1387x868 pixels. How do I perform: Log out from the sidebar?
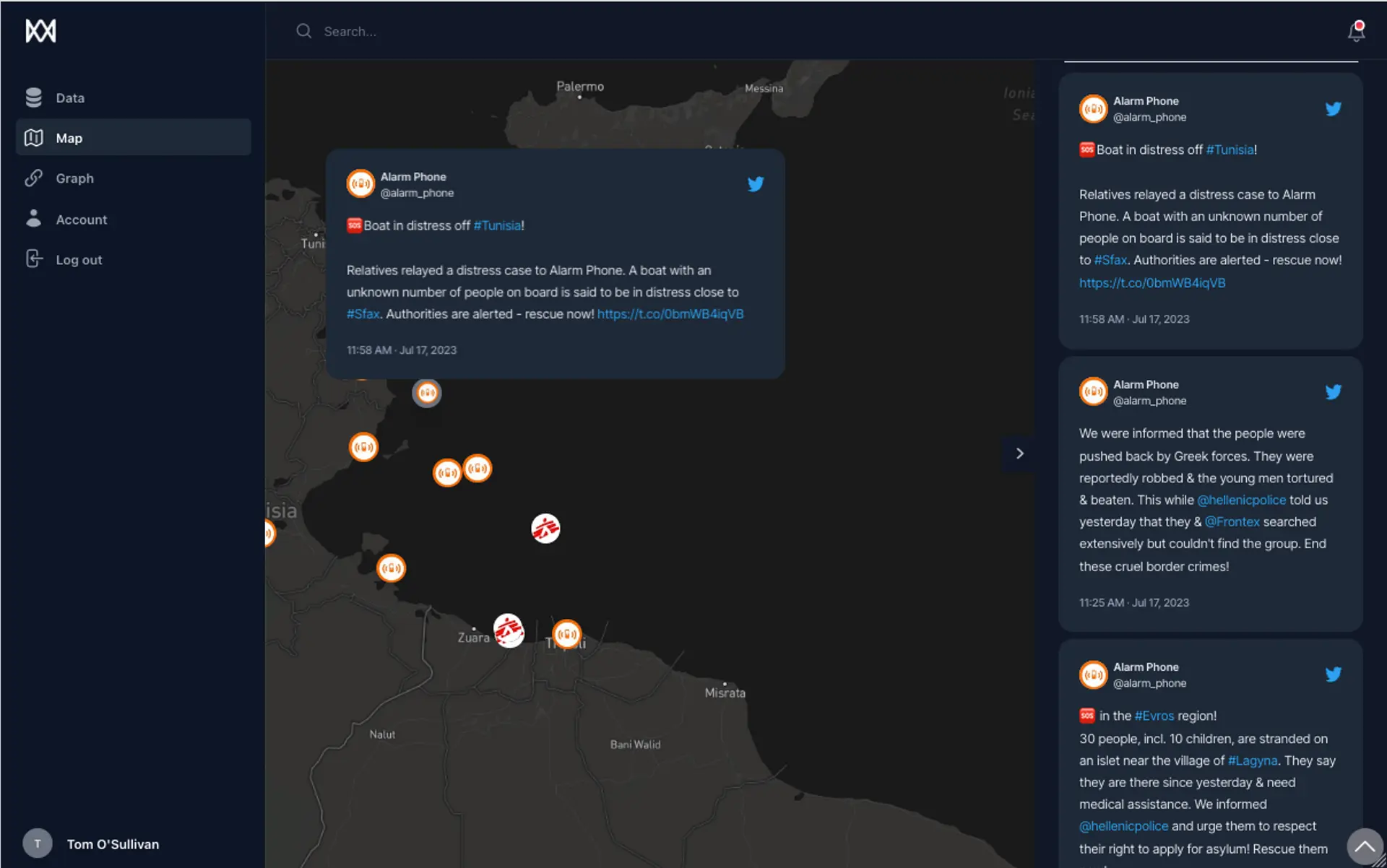(x=79, y=260)
